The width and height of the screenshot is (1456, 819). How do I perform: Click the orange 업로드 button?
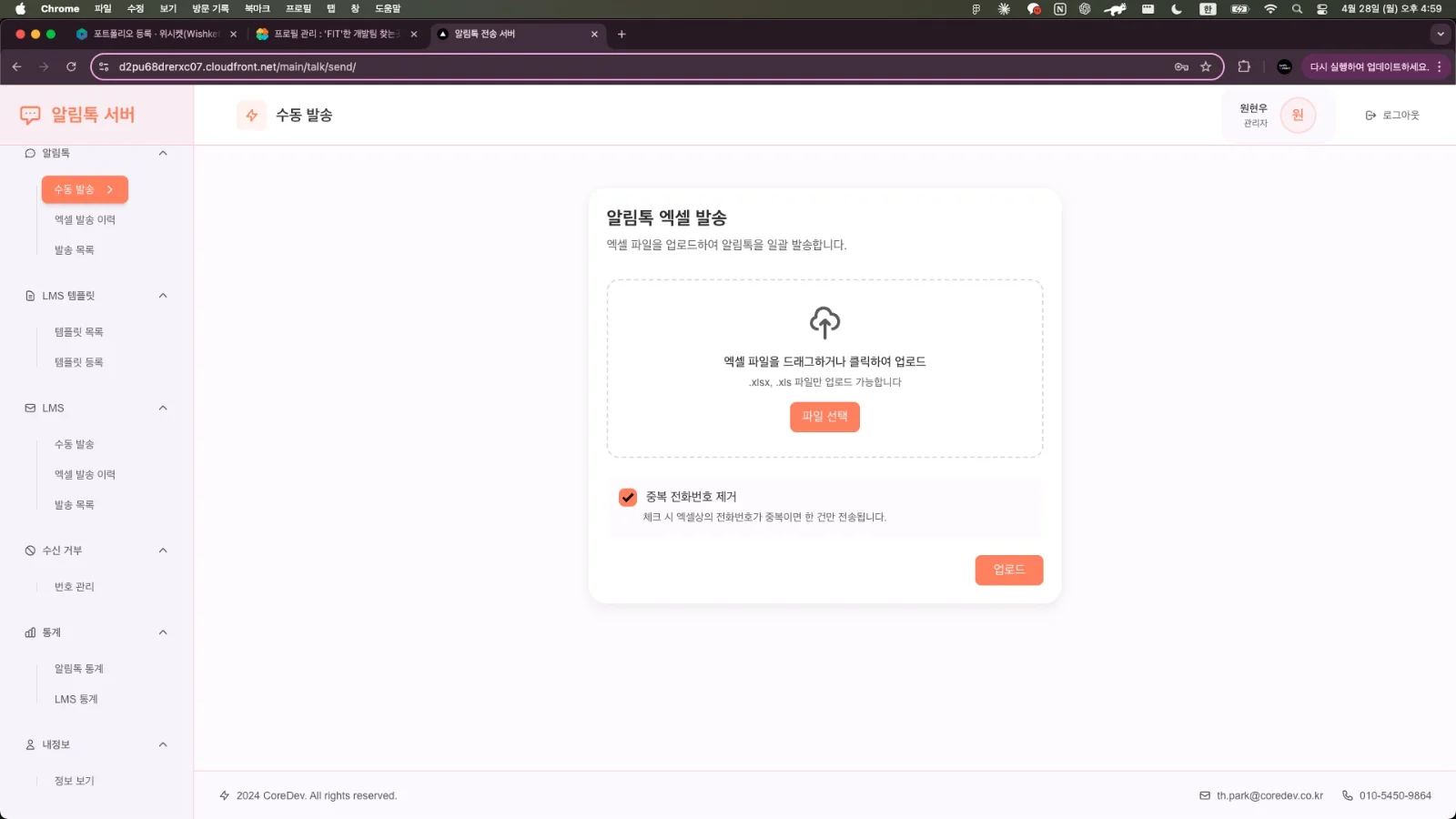click(x=1009, y=571)
